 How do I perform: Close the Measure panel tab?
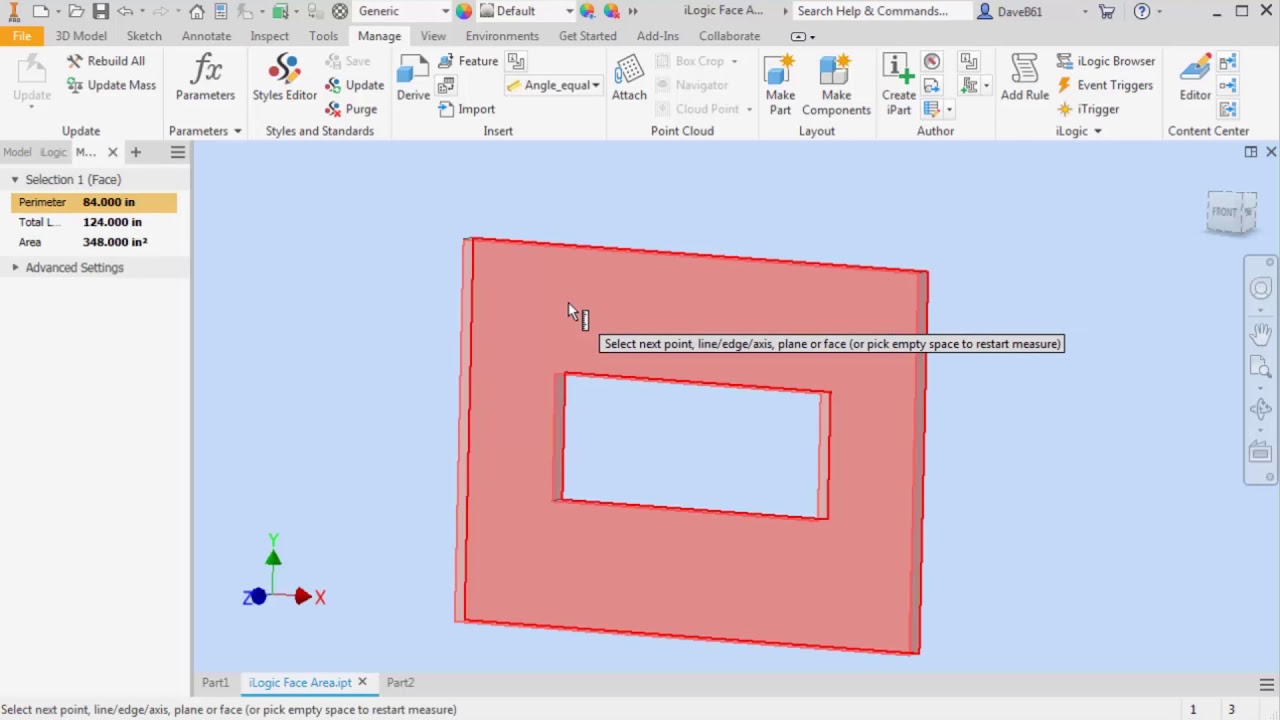112,152
